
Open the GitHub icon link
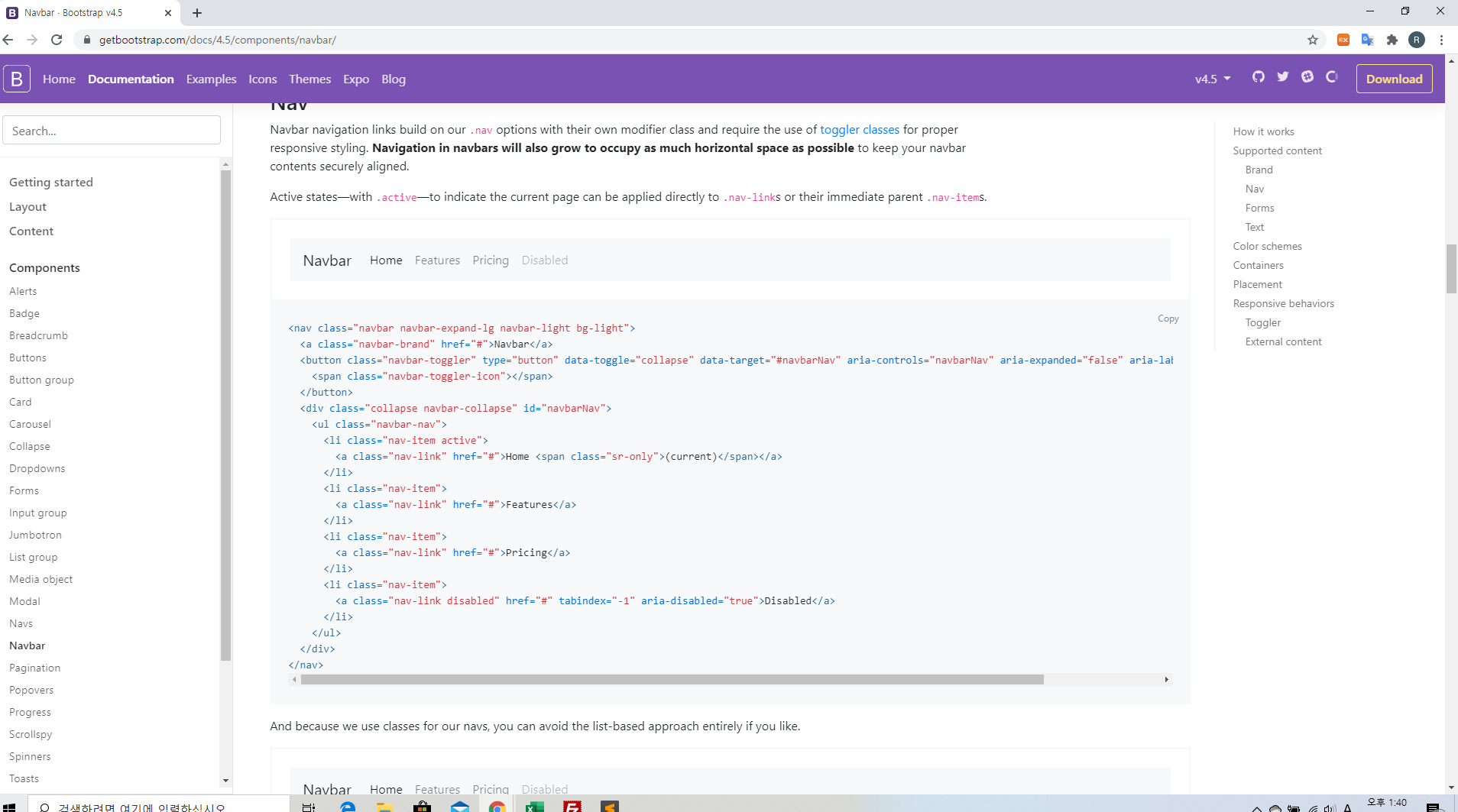1259,76
